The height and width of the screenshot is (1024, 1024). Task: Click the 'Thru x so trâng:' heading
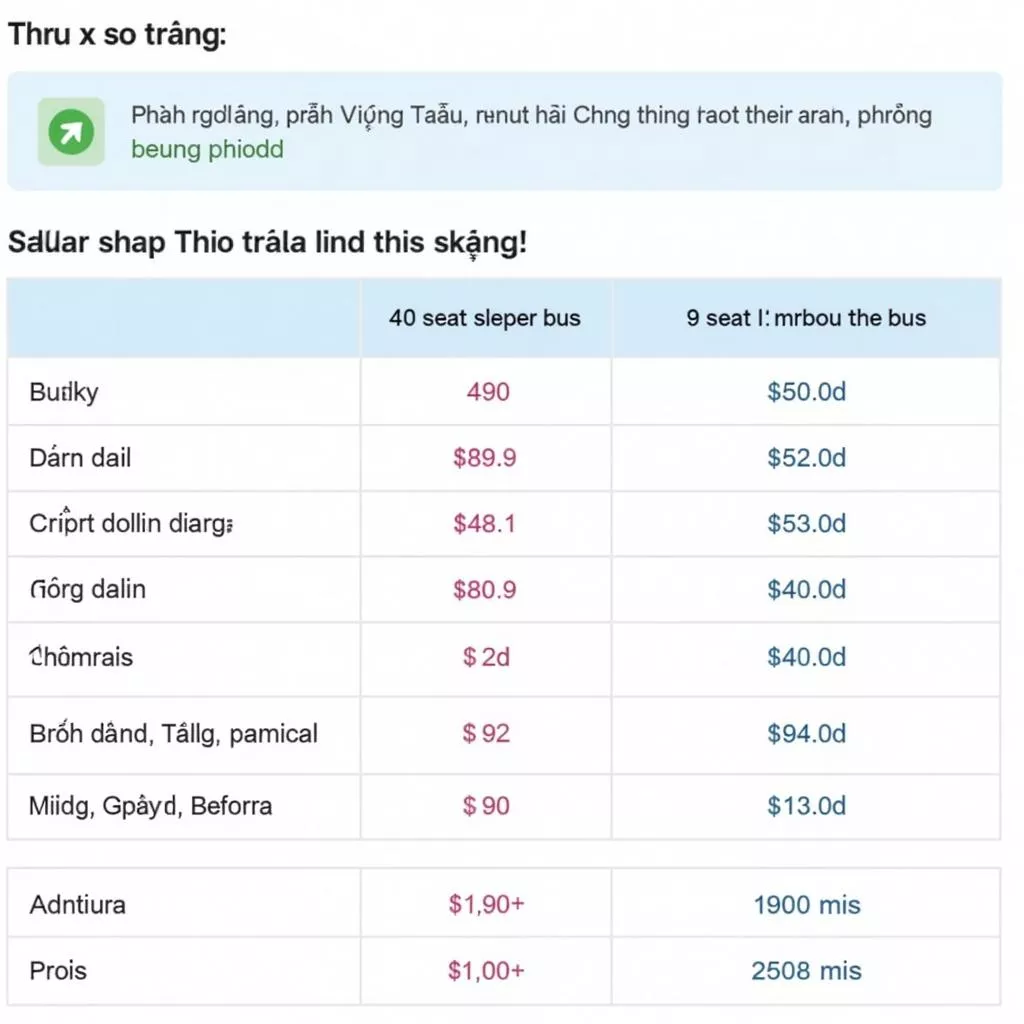click(117, 35)
